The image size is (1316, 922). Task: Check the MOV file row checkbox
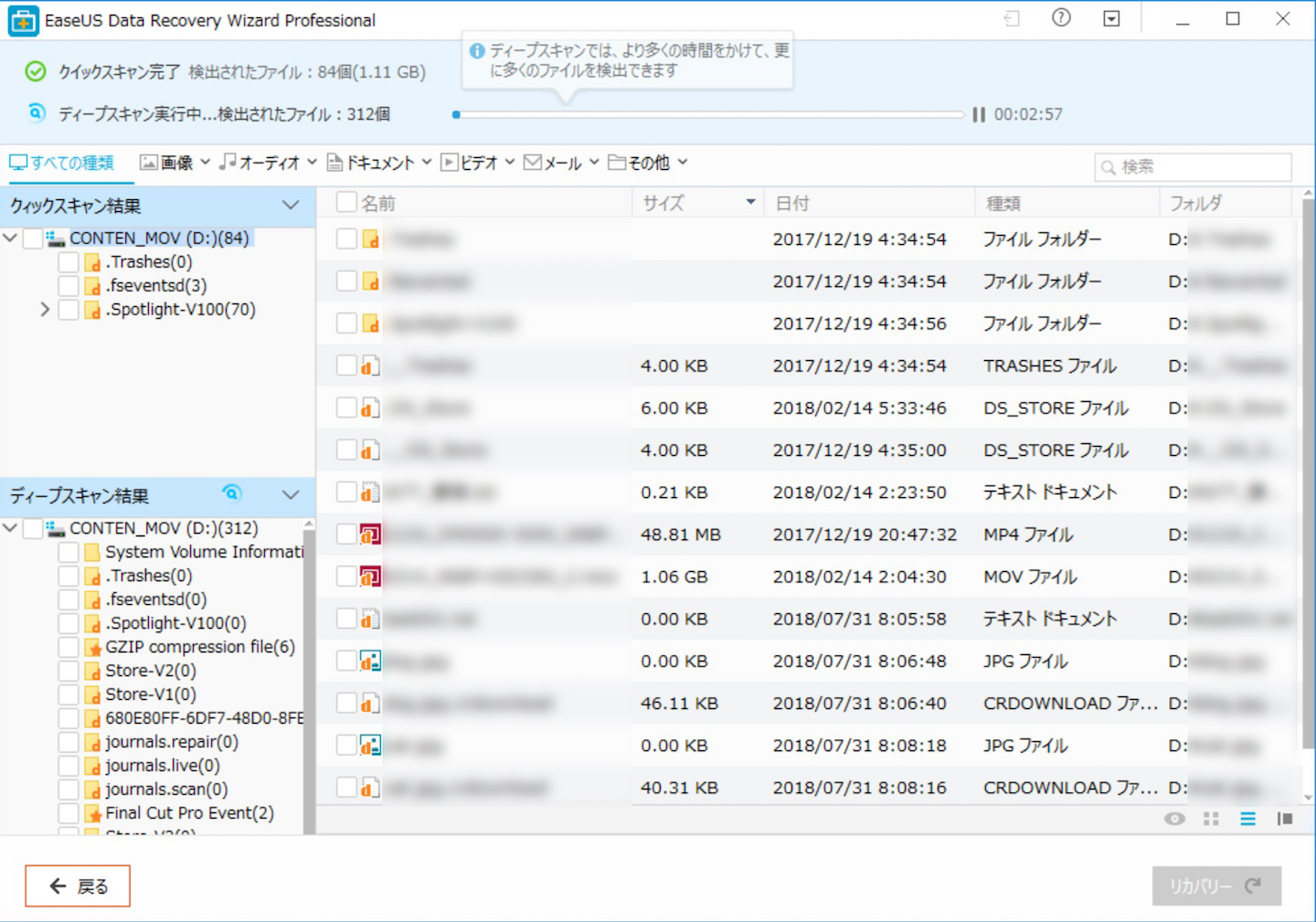tap(346, 576)
